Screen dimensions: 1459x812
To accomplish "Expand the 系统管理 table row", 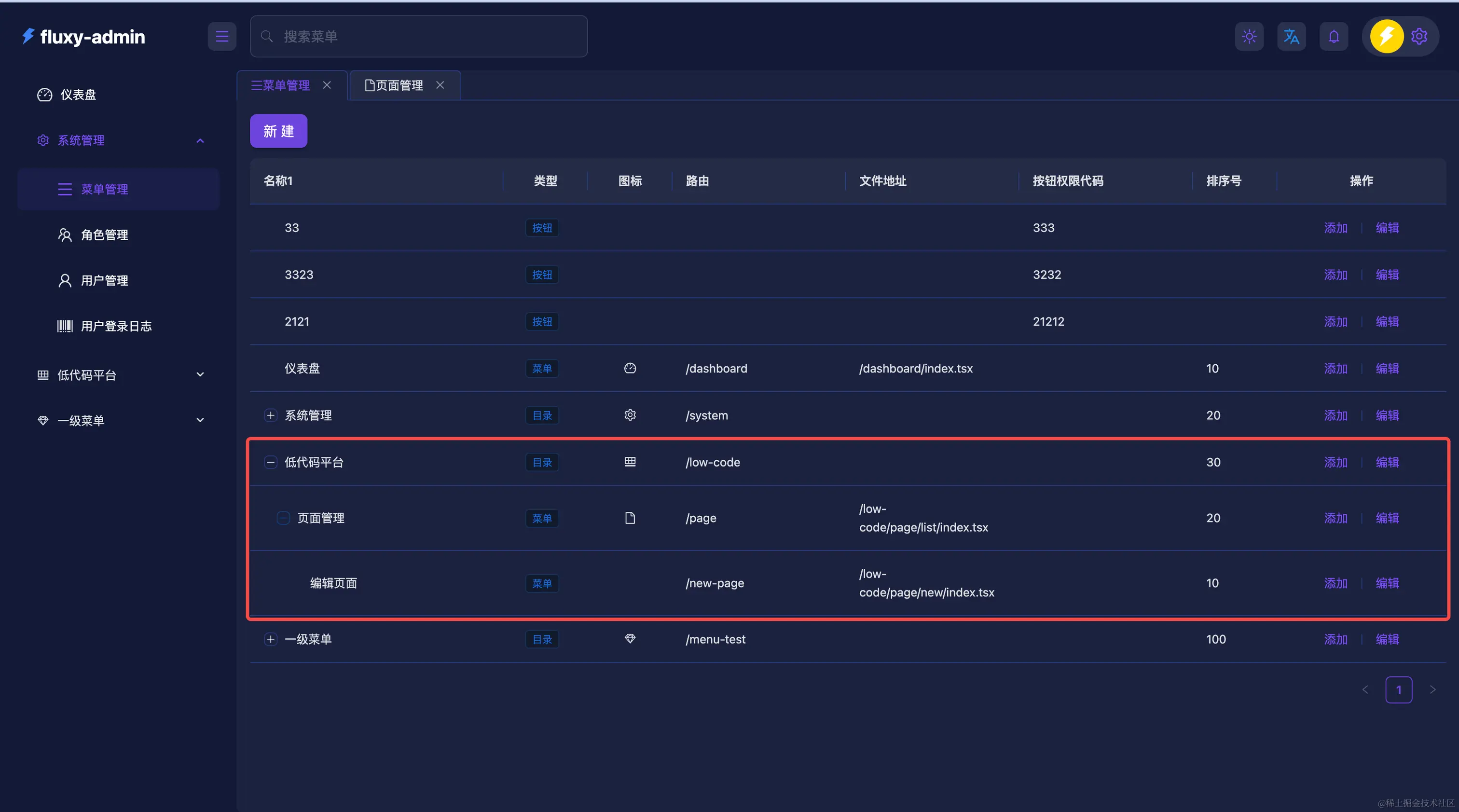I will [271, 415].
